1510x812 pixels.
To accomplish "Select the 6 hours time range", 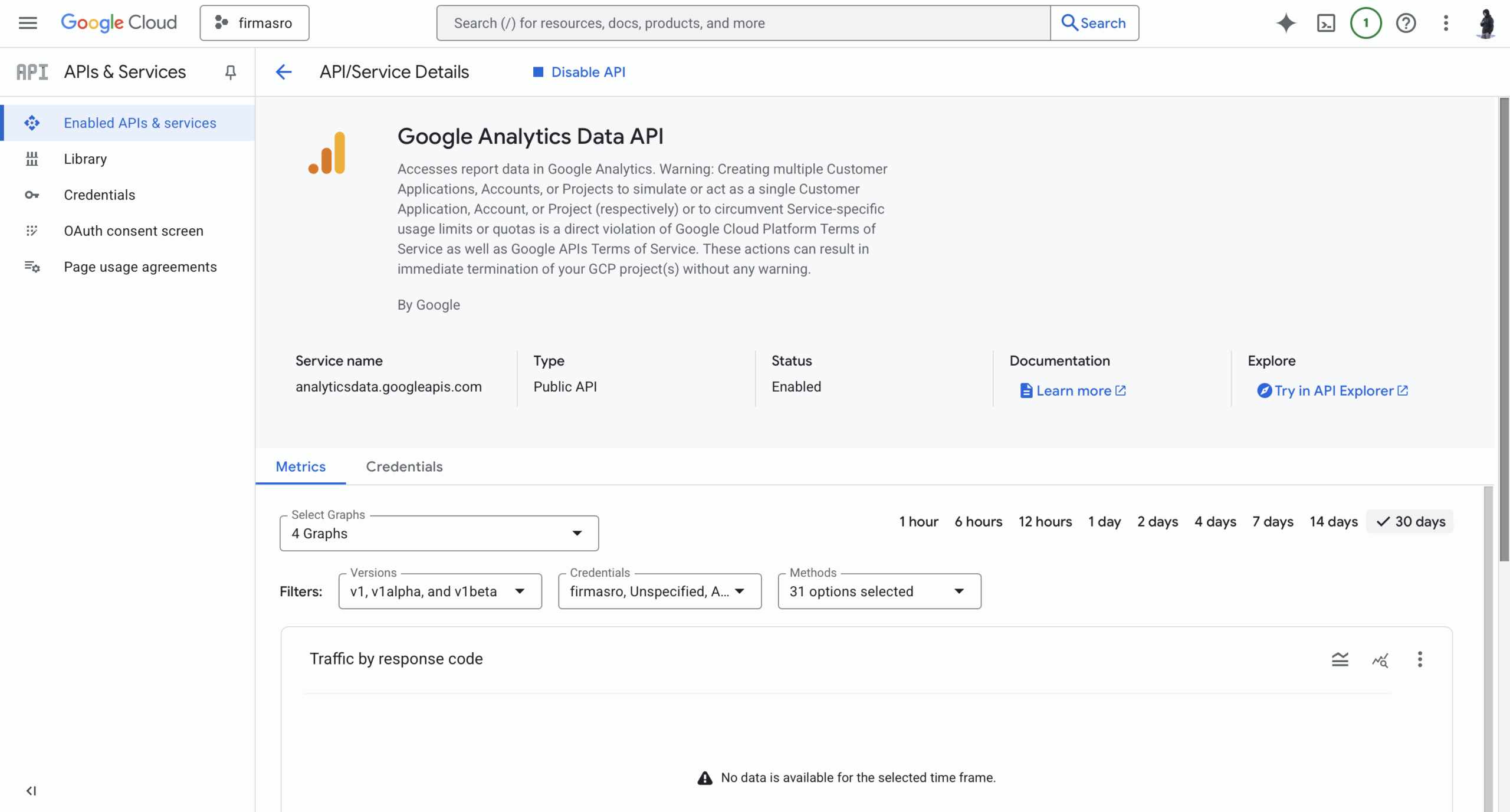I will point(979,522).
